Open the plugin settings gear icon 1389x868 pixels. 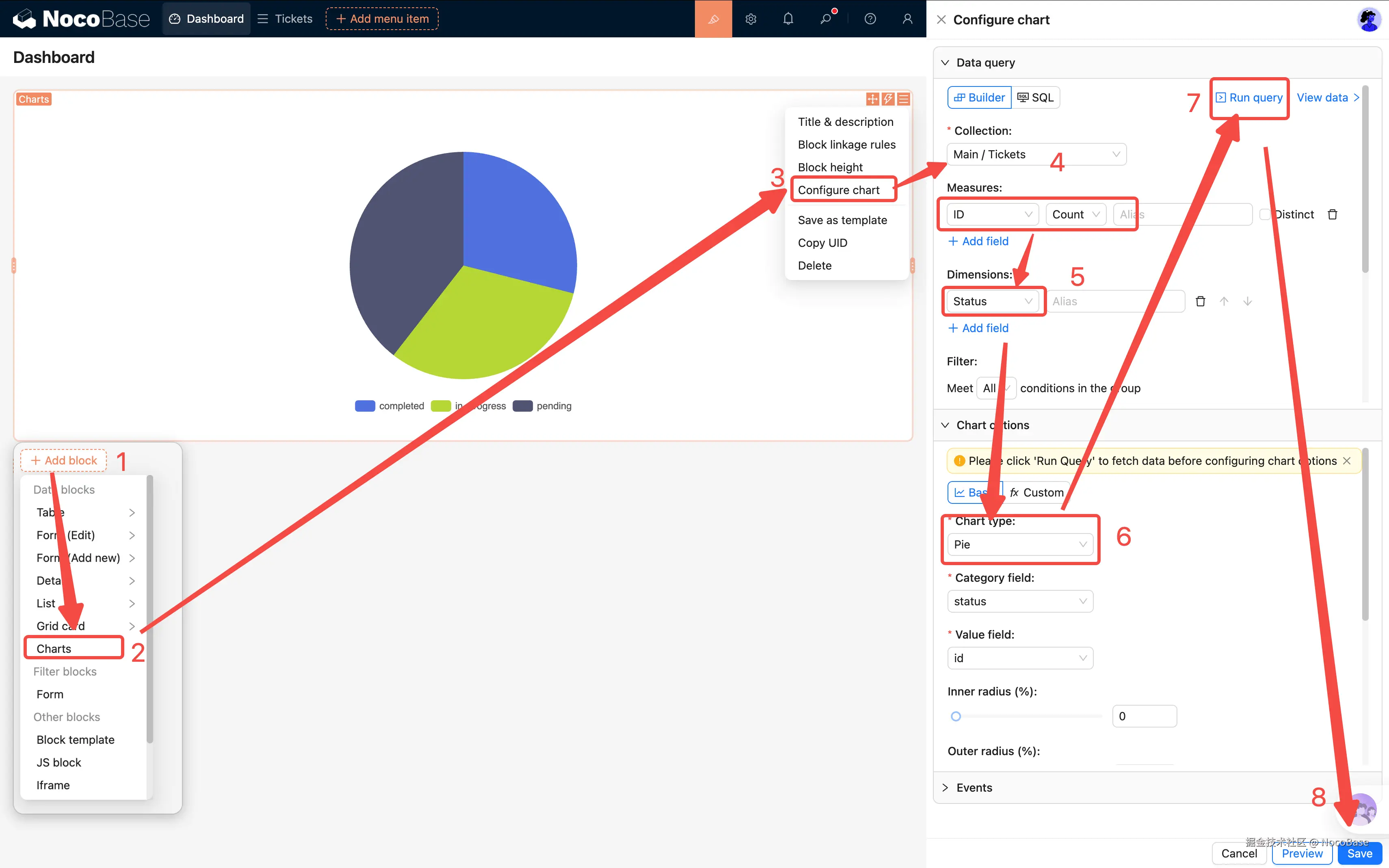click(x=751, y=18)
